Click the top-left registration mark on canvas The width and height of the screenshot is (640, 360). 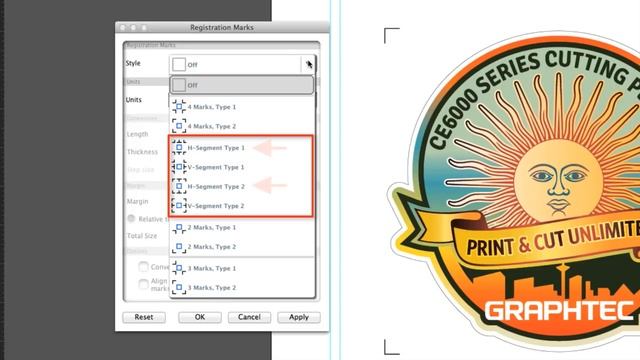point(391,36)
